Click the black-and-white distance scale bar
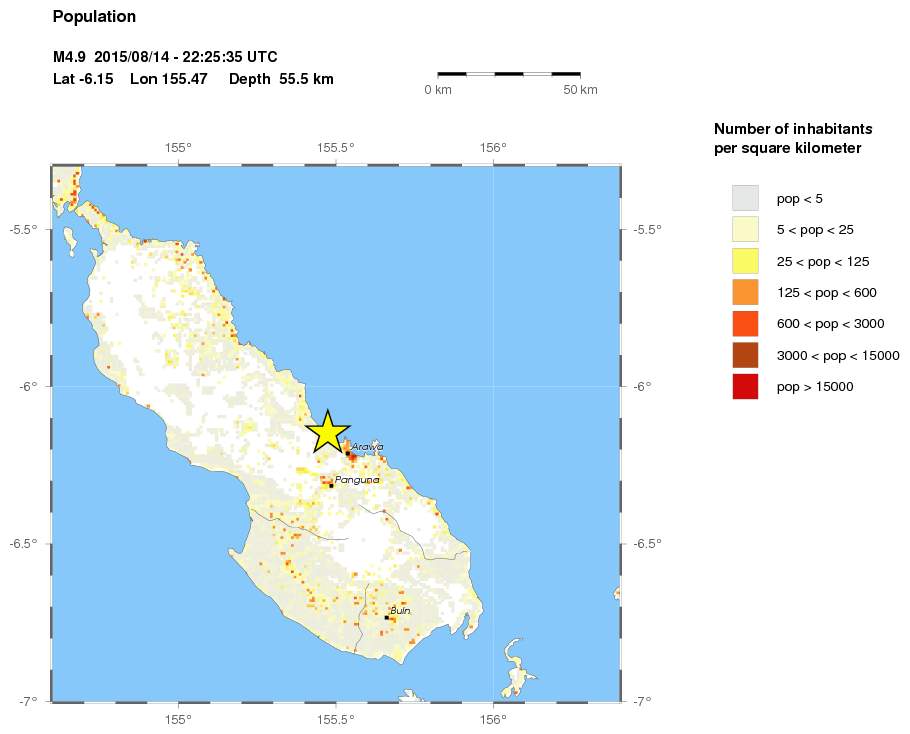Screen dimensions: 910x734 point(509,74)
